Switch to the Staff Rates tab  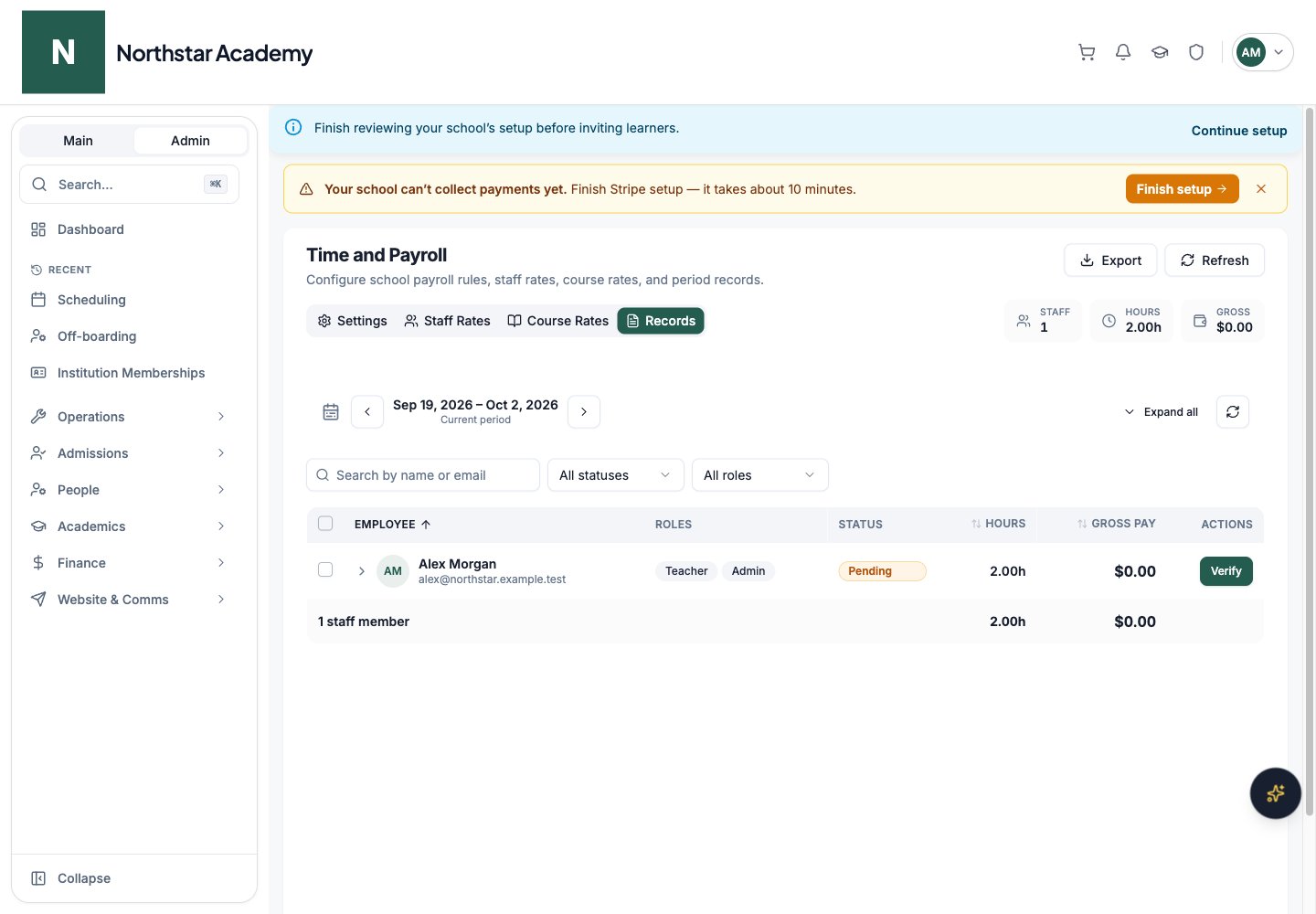point(448,321)
